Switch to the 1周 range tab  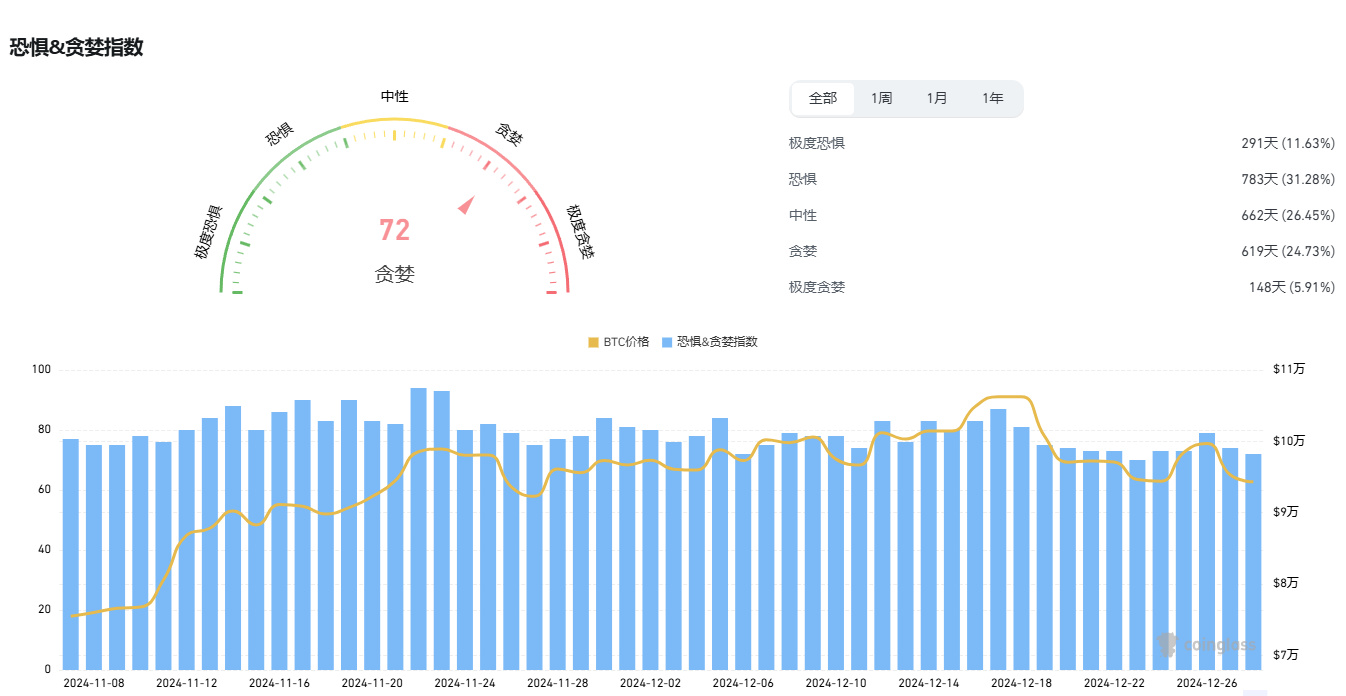(881, 99)
